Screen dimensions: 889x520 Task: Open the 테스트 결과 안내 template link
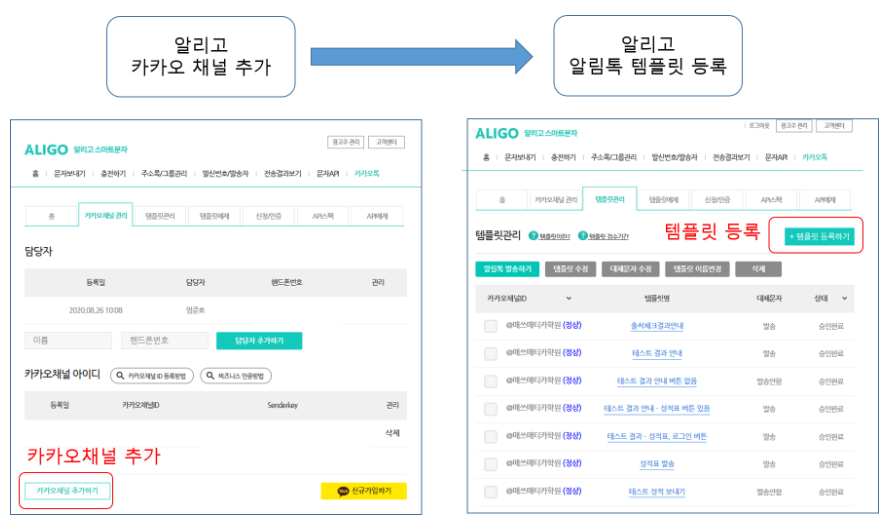pos(656,354)
